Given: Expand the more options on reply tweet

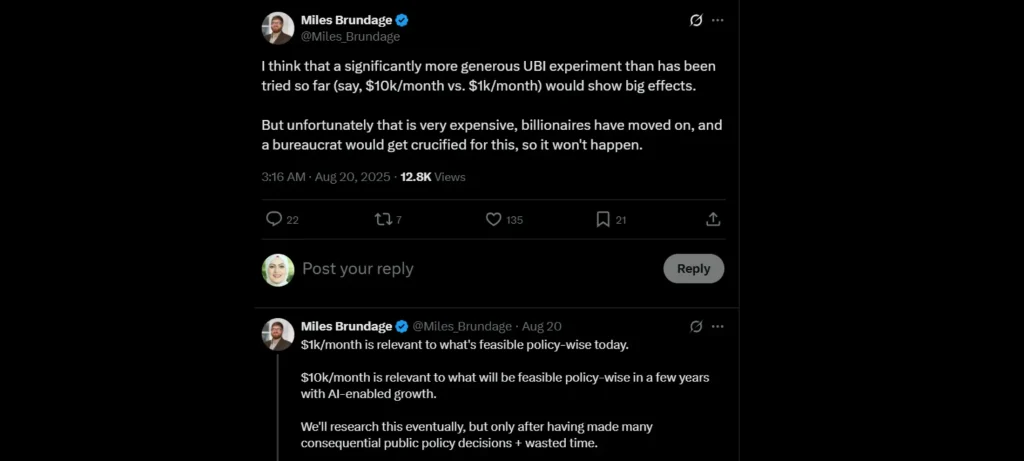Looking at the screenshot, I should [717, 326].
